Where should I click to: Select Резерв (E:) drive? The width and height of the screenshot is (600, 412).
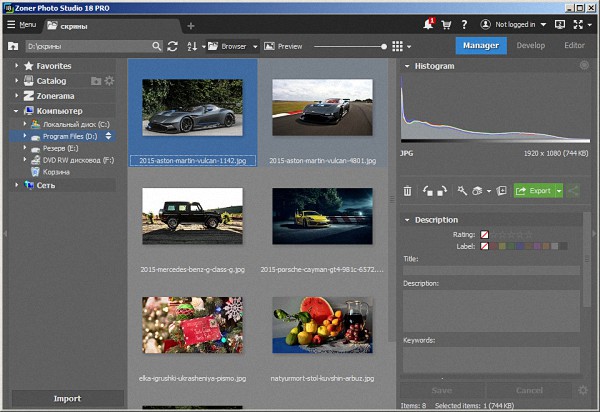pyautogui.click(x=60, y=148)
